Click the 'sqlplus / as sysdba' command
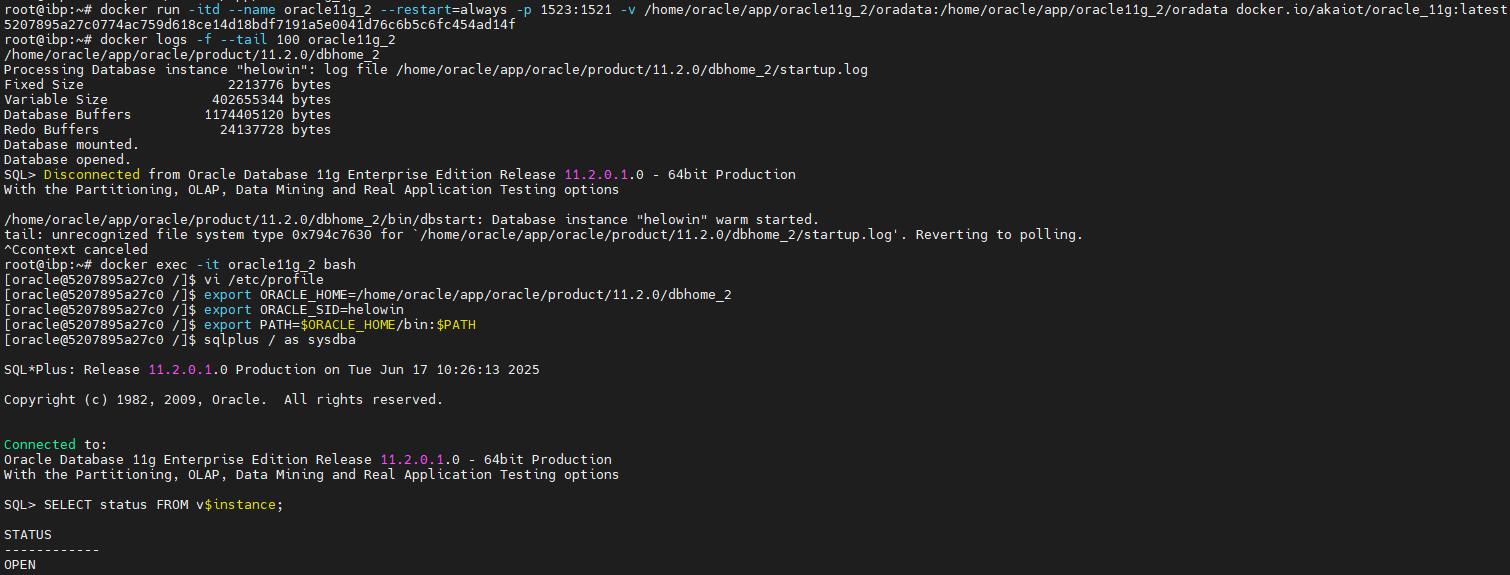 280,340
